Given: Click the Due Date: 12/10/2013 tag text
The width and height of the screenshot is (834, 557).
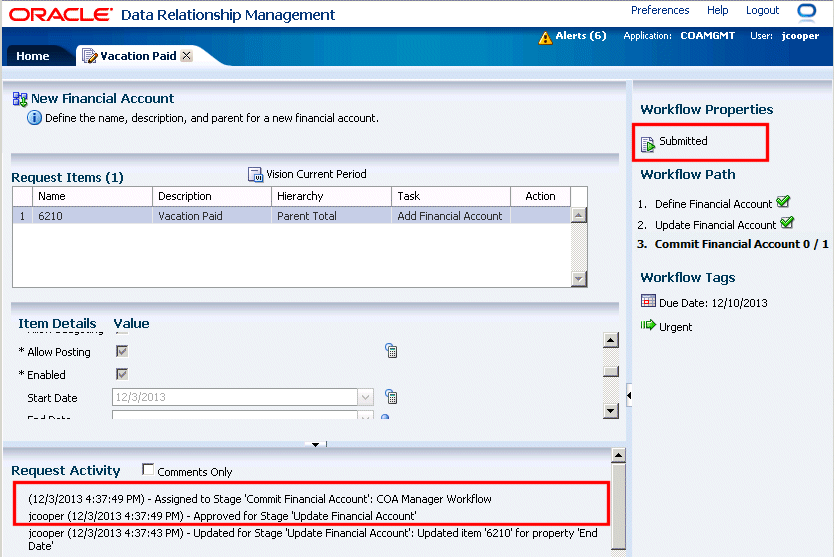Looking at the screenshot, I should click(713, 303).
